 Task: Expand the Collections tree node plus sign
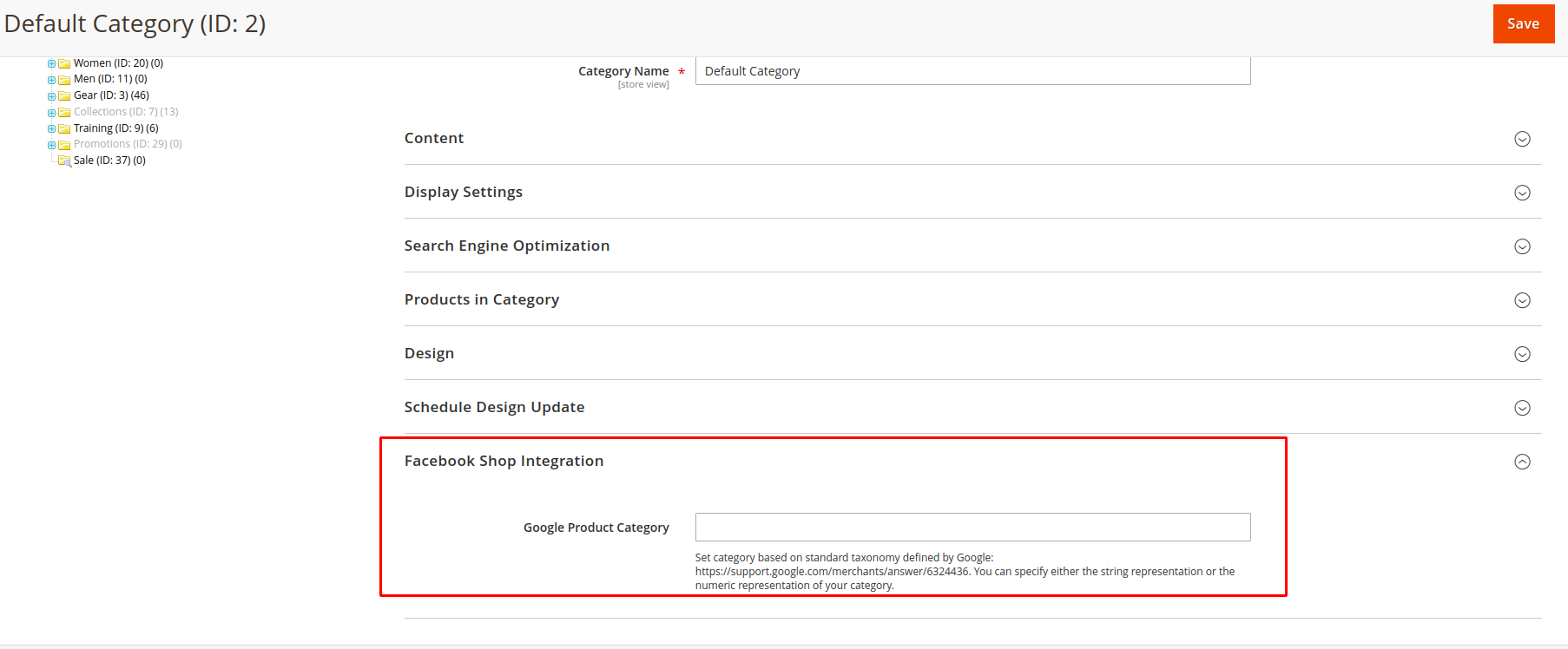click(51, 113)
